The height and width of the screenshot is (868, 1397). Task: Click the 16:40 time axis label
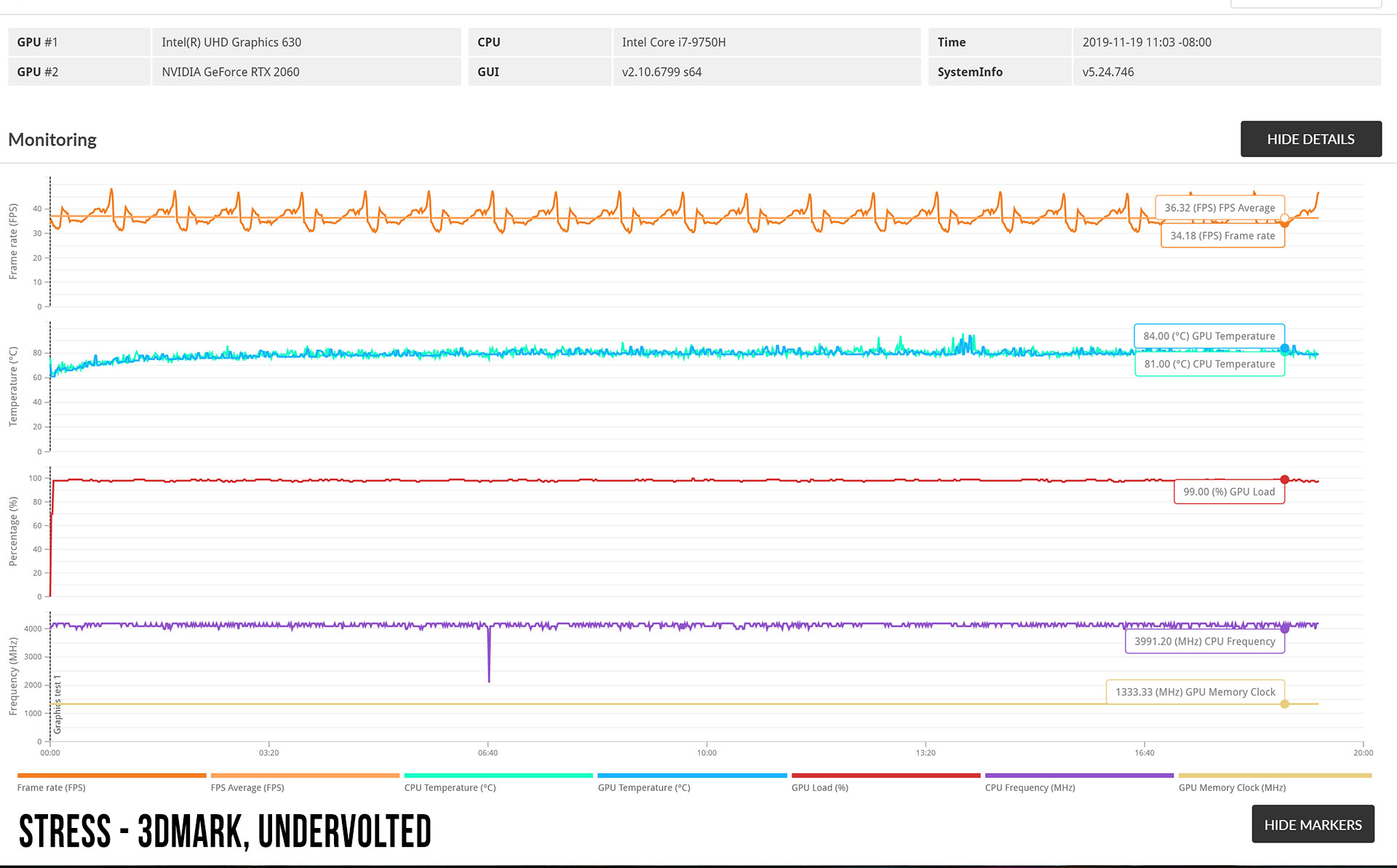tap(1145, 753)
